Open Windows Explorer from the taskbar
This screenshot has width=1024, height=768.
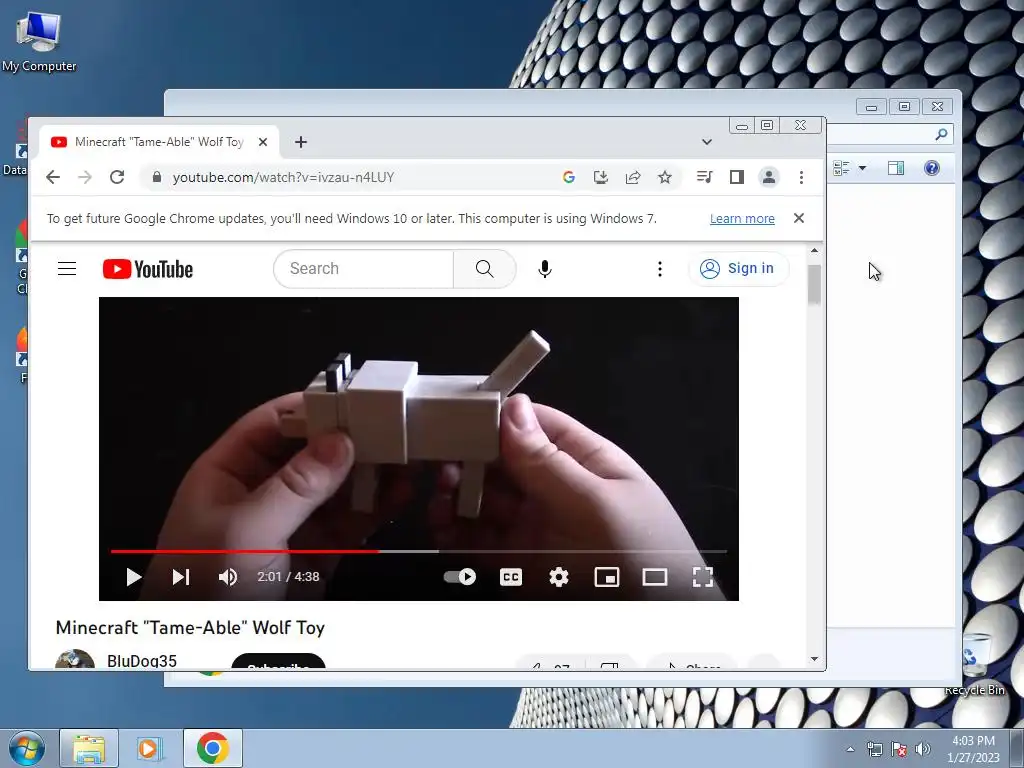pos(89,748)
